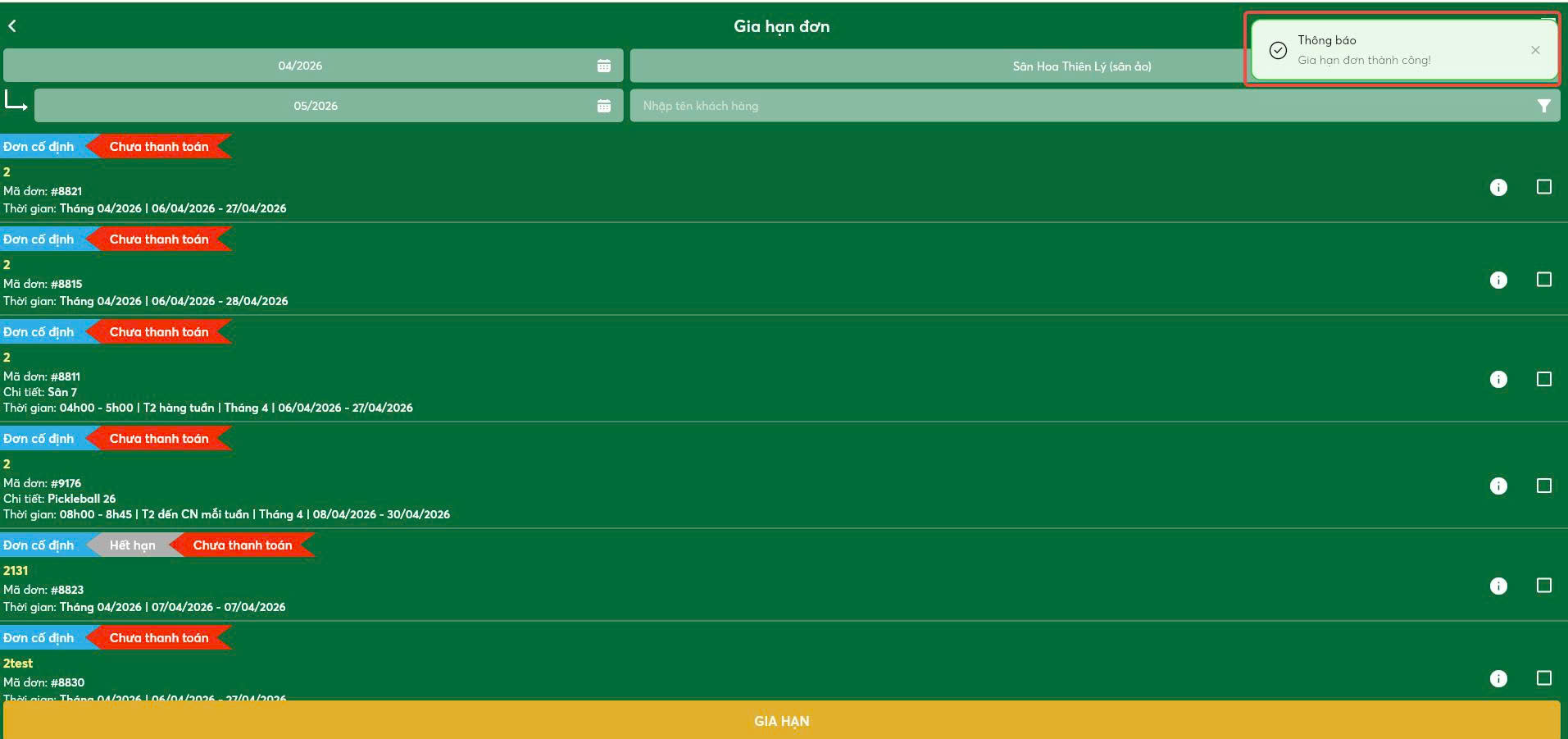Select order #9176 checkbox
The image size is (1568, 739).
tap(1544, 486)
